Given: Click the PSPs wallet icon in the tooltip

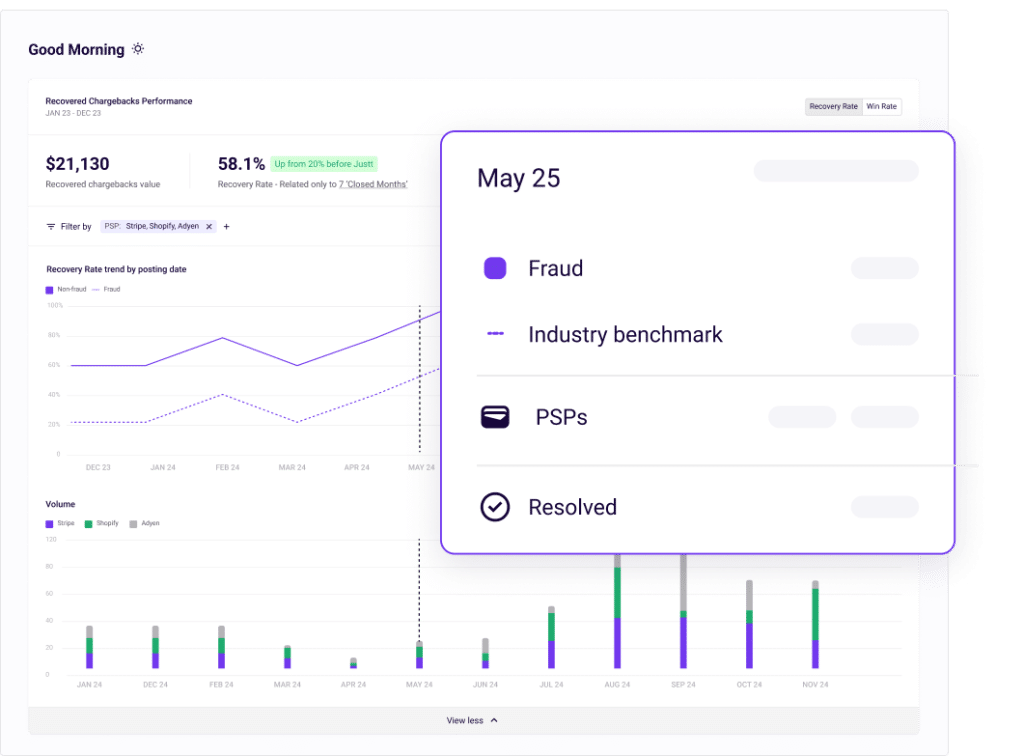Looking at the screenshot, I should click(493, 416).
